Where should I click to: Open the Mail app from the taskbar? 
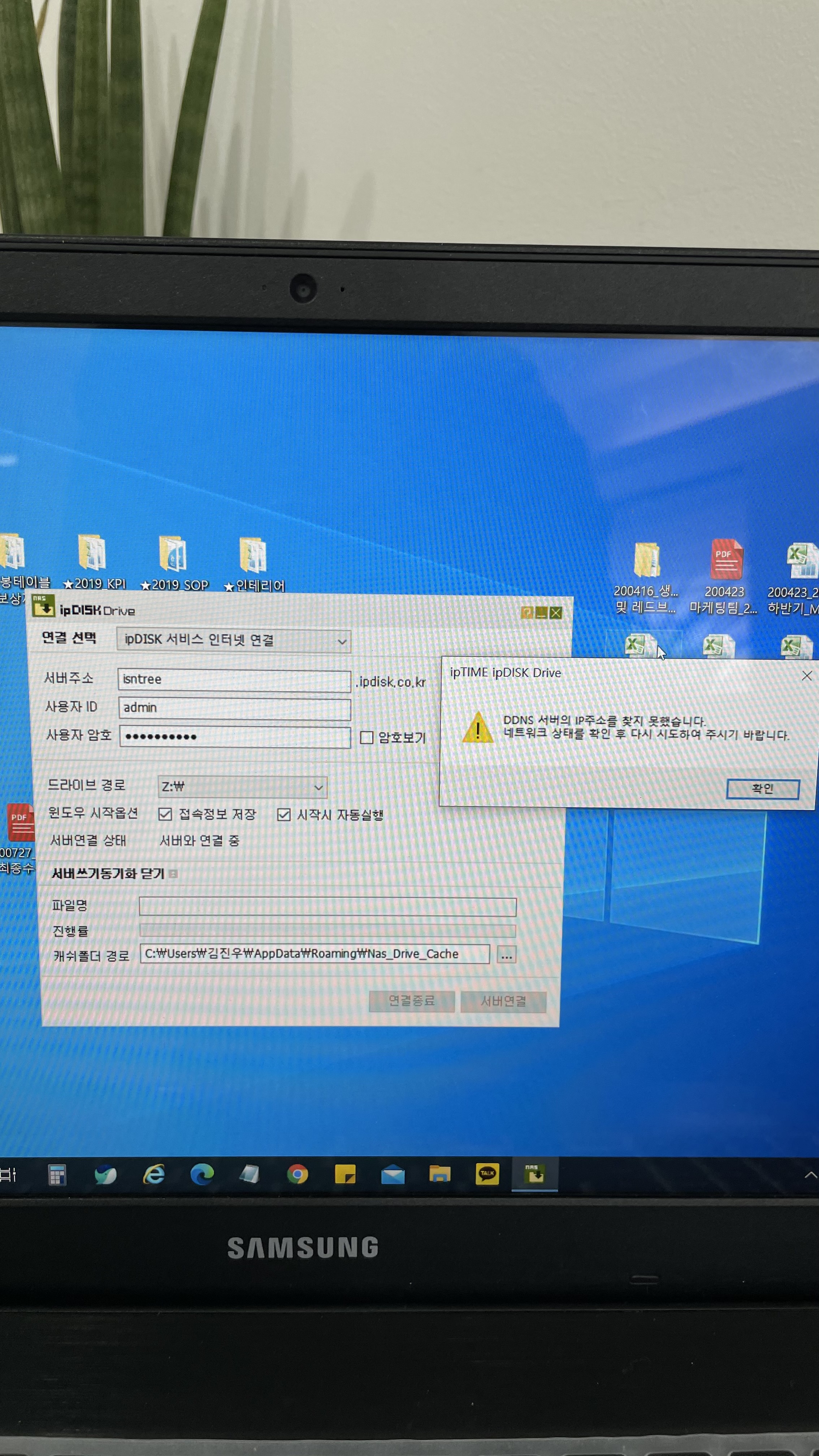point(393,1176)
